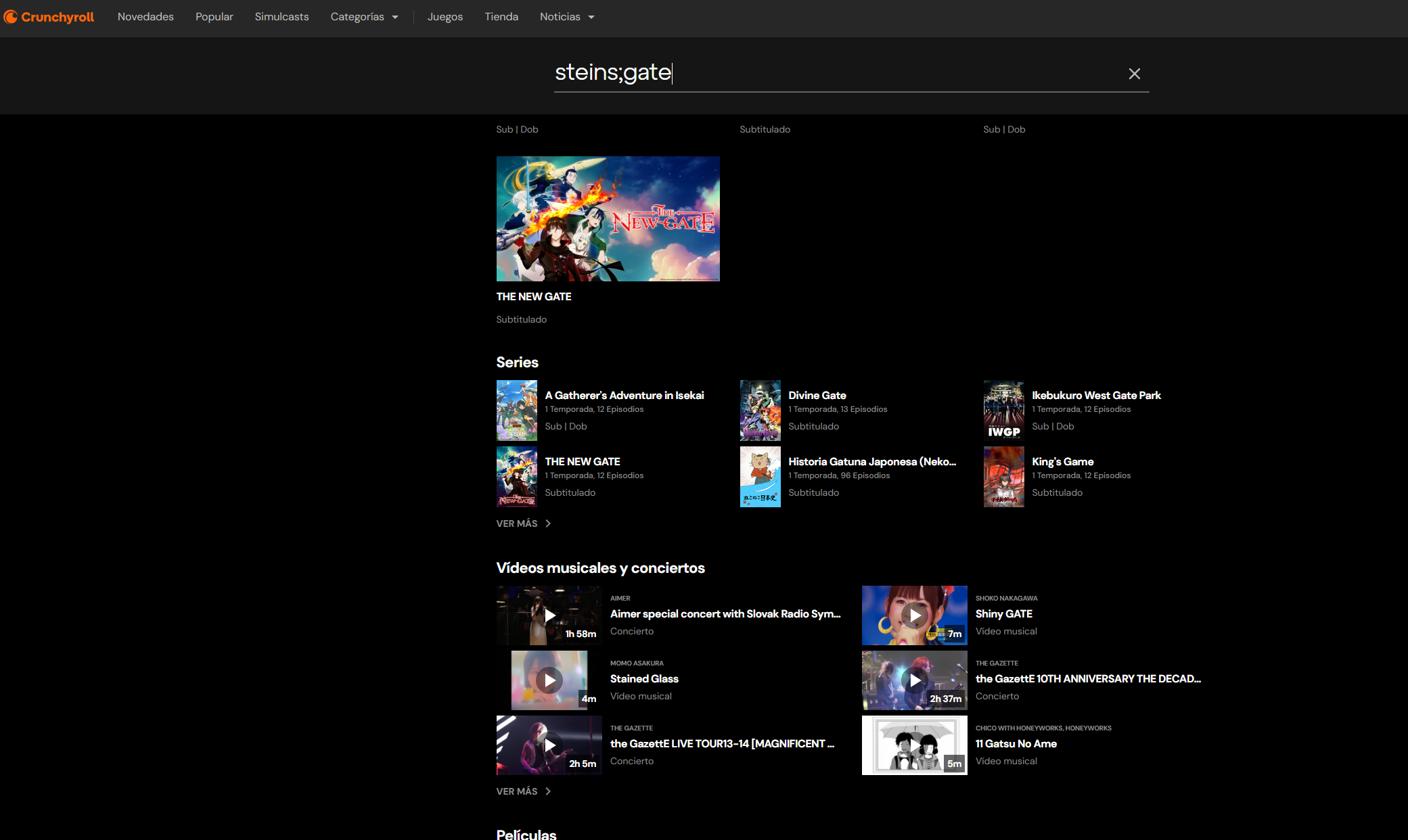
Task: Open THE NEW GATE title below banner
Action: point(534,297)
